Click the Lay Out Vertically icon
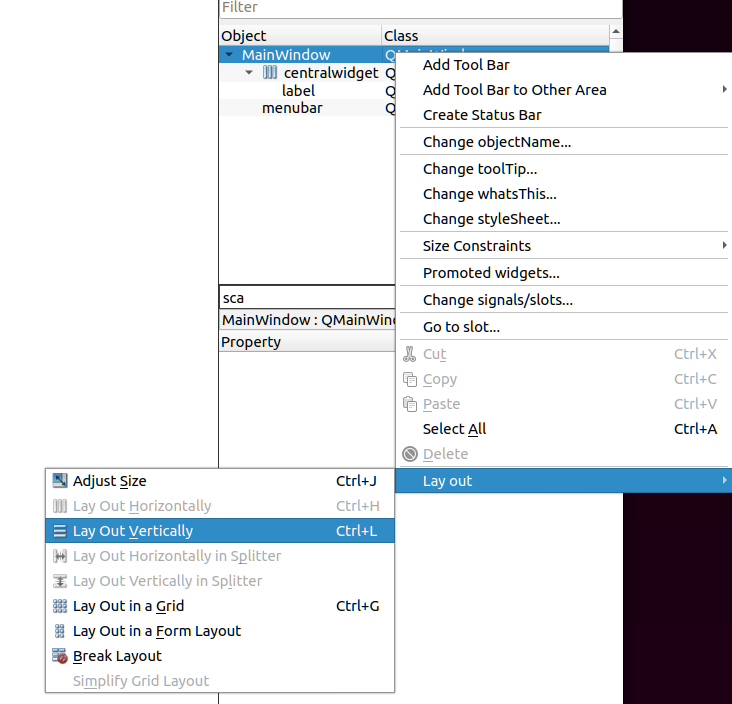732x704 pixels. pyautogui.click(x=60, y=531)
